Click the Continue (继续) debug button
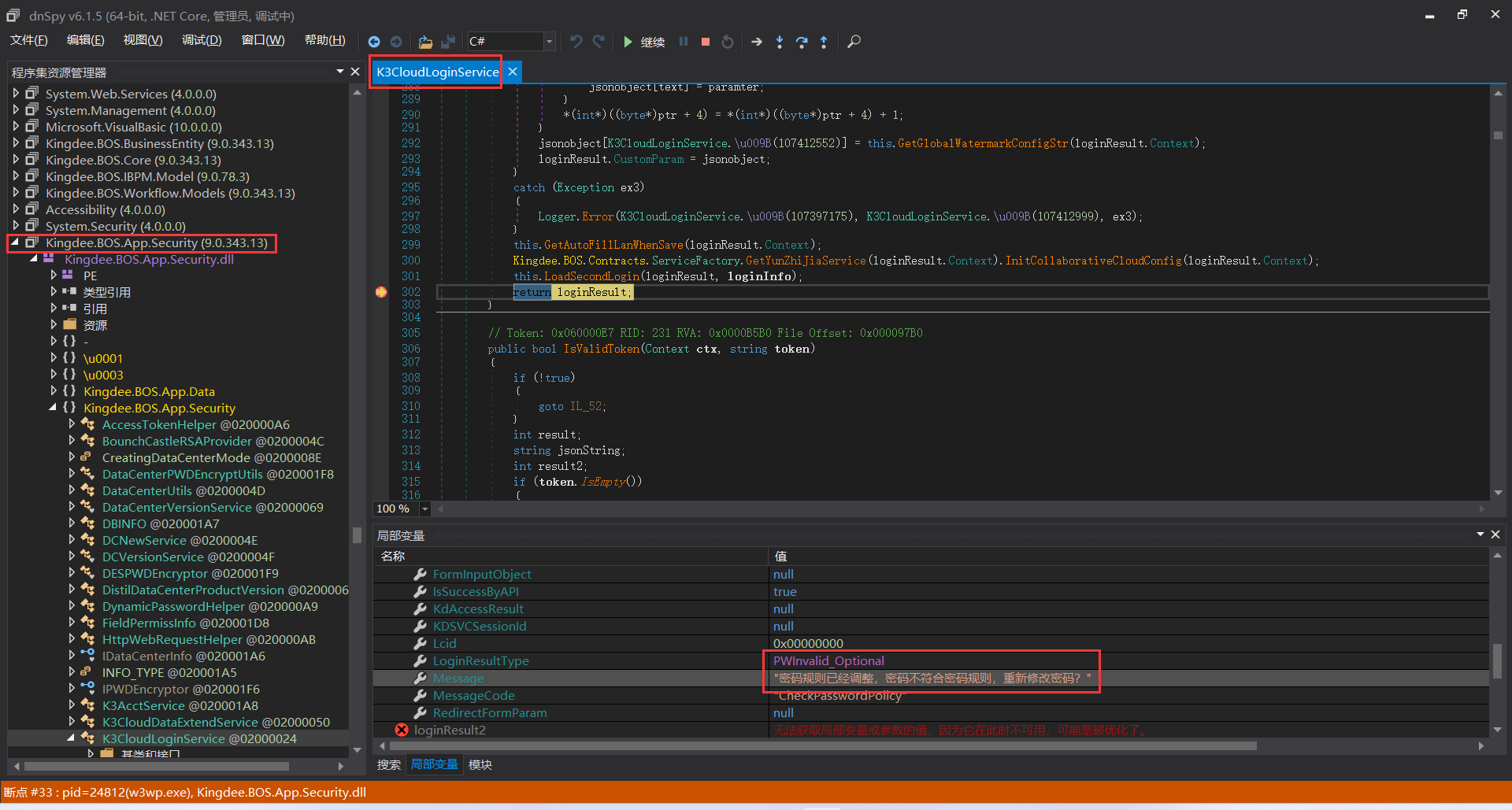The height and width of the screenshot is (810, 1512). [x=644, y=42]
